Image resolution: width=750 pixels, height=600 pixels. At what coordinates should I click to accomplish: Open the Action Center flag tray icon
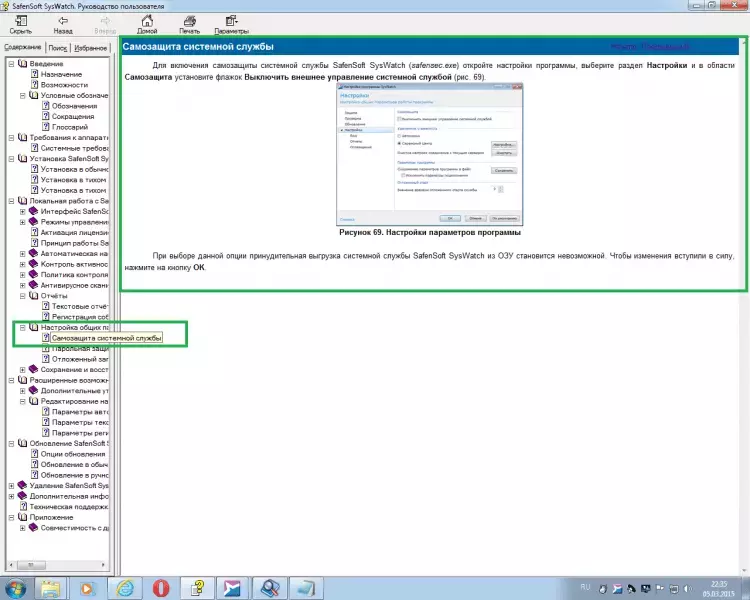(660, 589)
